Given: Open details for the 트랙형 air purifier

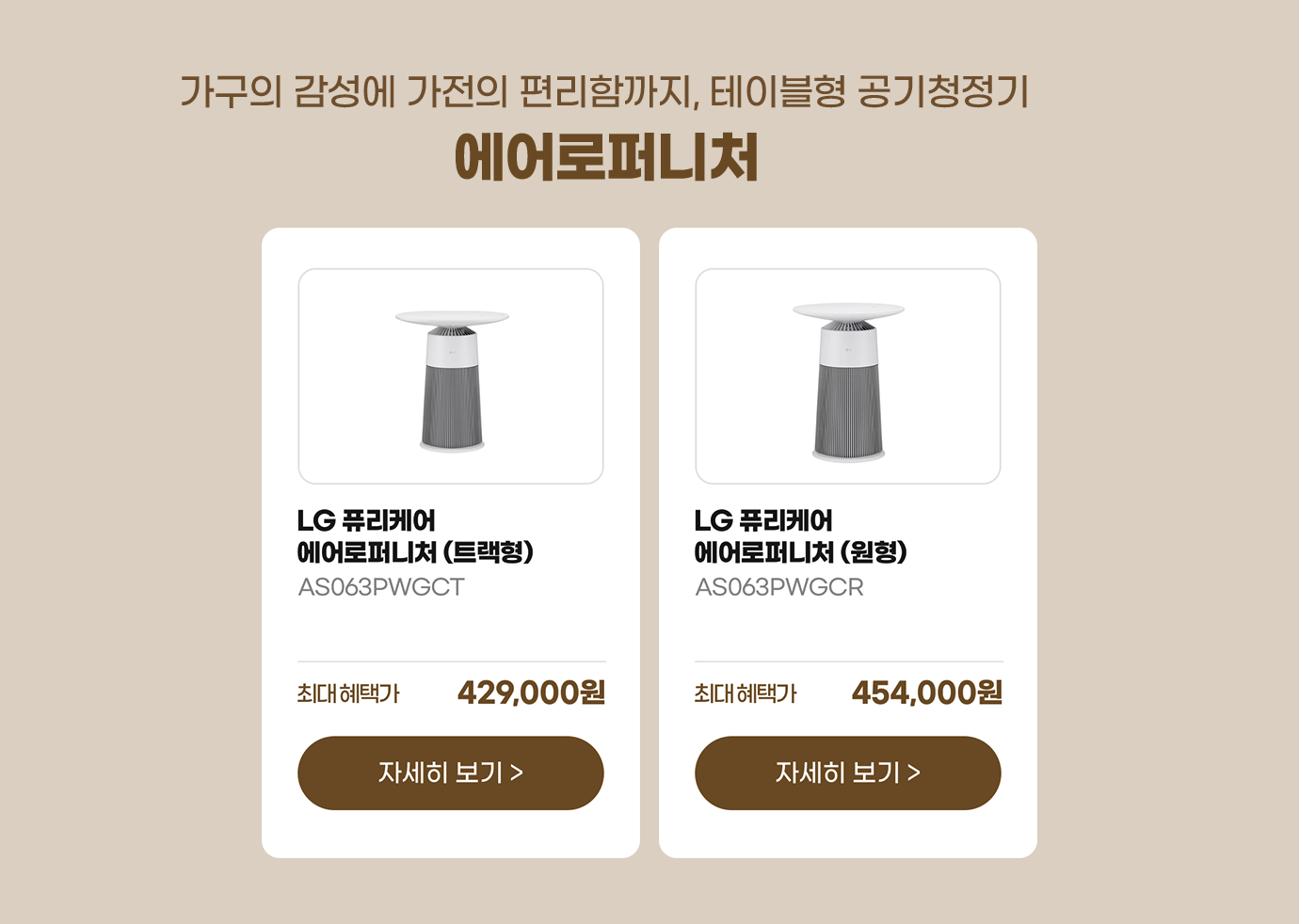Looking at the screenshot, I should point(450,773).
